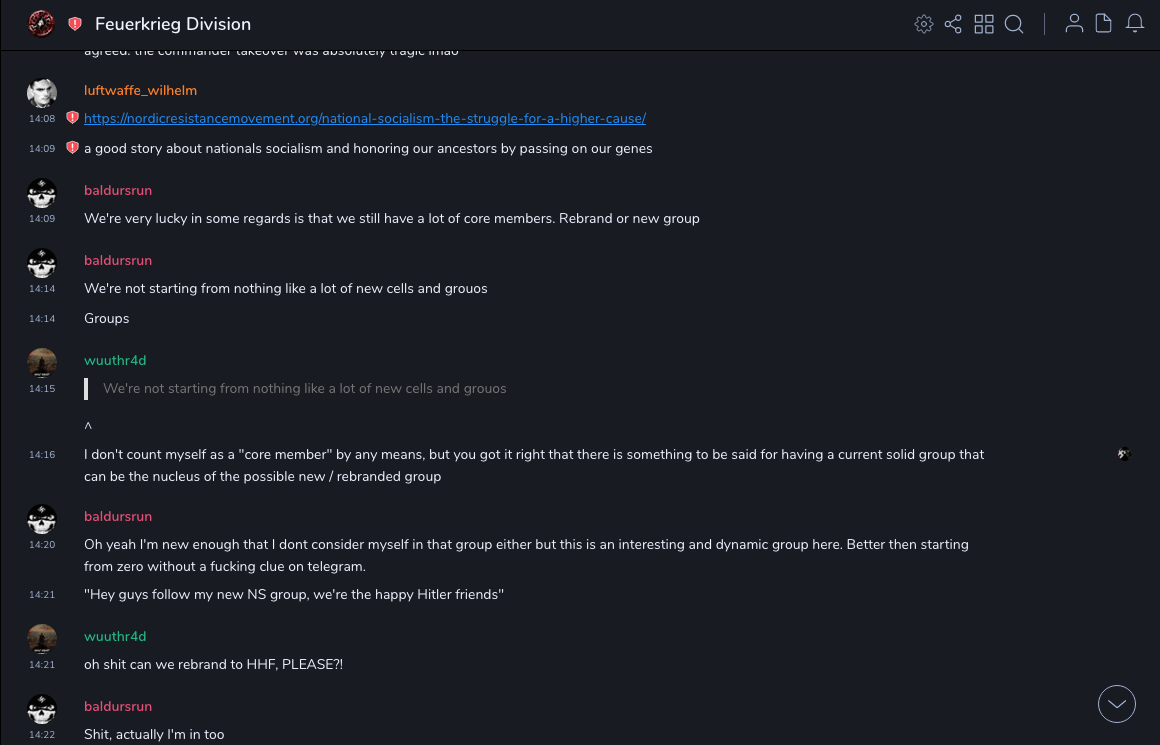Click wuuthr4d's avatar at 14:15
The height and width of the screenshot is (745, 1160).
(42, 363)
